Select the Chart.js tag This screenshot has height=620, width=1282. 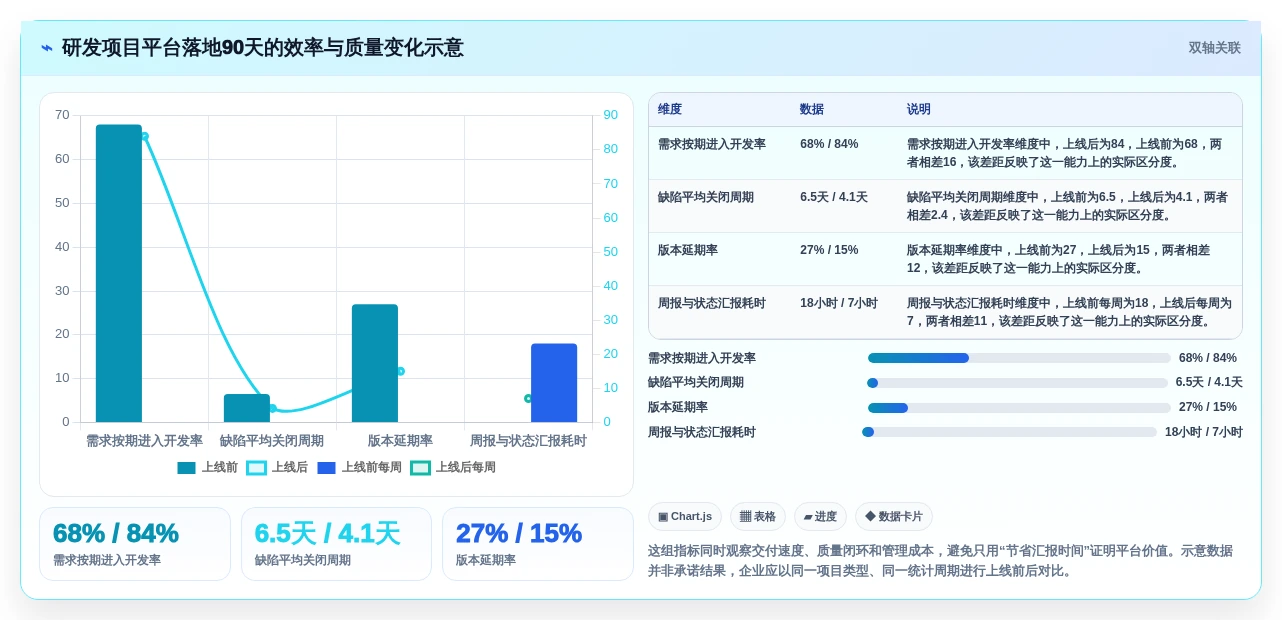(685, 516)
